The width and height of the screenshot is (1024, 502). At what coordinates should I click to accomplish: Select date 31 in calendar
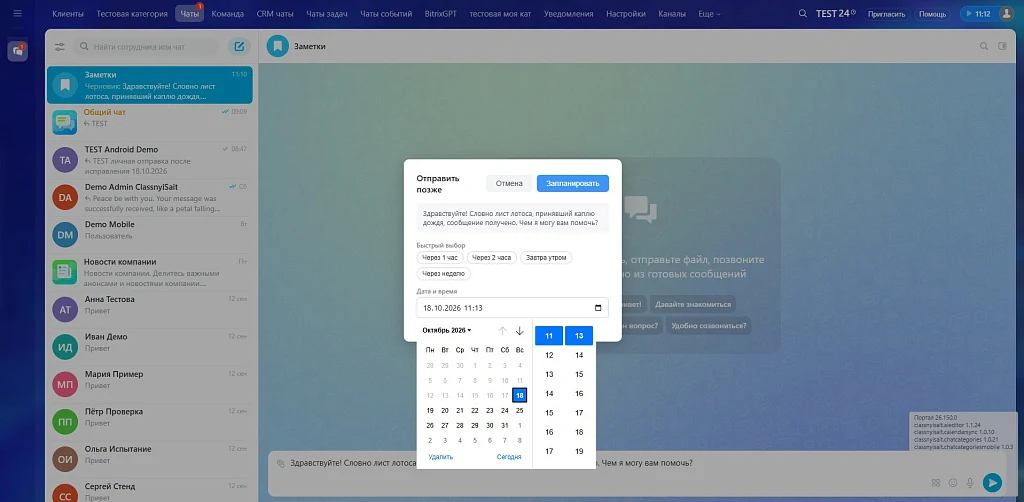505,426
